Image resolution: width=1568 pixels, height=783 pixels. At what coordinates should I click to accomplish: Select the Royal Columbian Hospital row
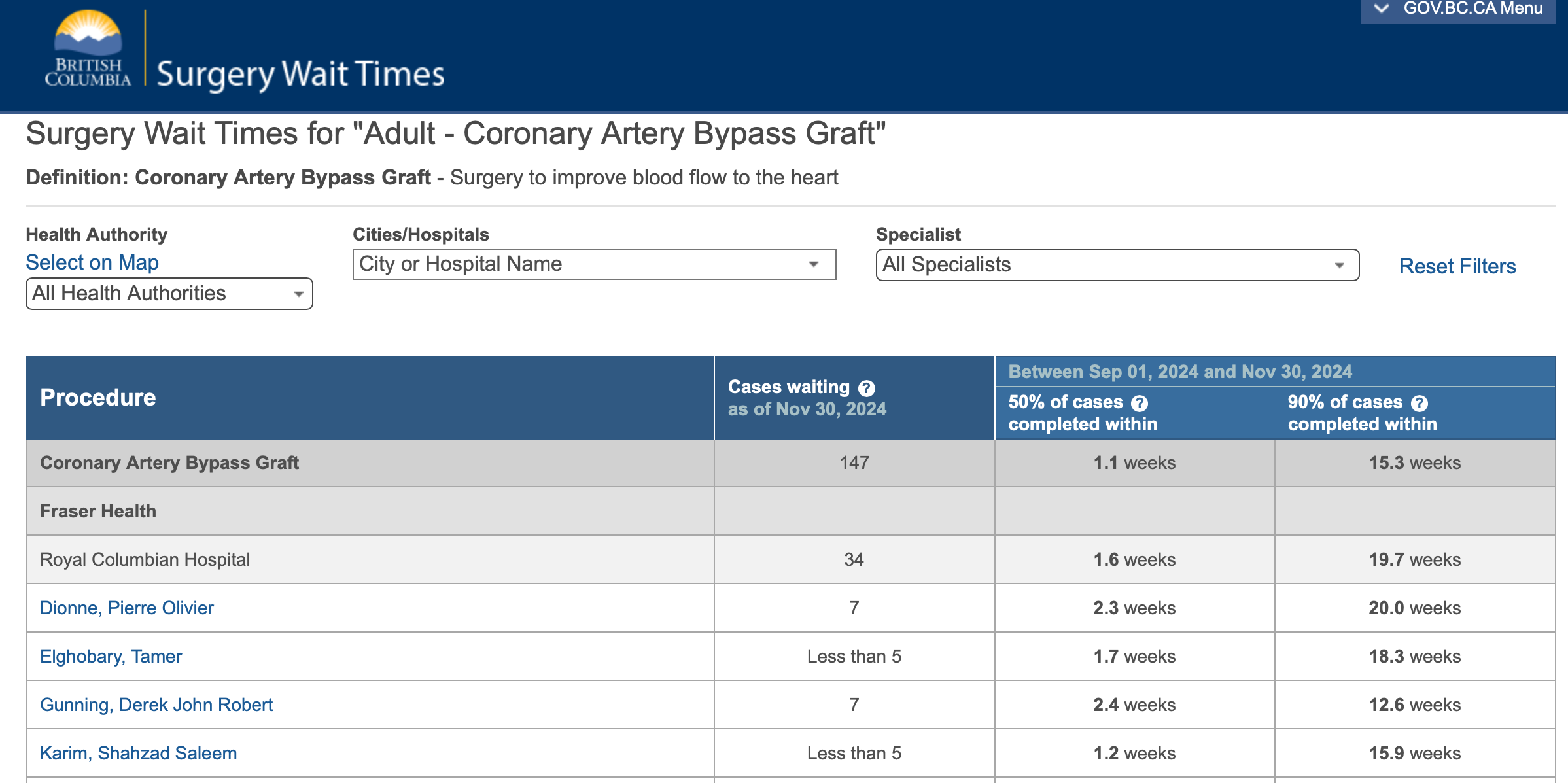(x=145, y=559)
